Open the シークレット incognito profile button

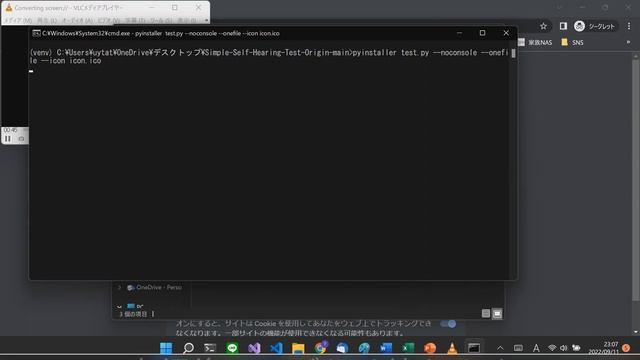595,26
